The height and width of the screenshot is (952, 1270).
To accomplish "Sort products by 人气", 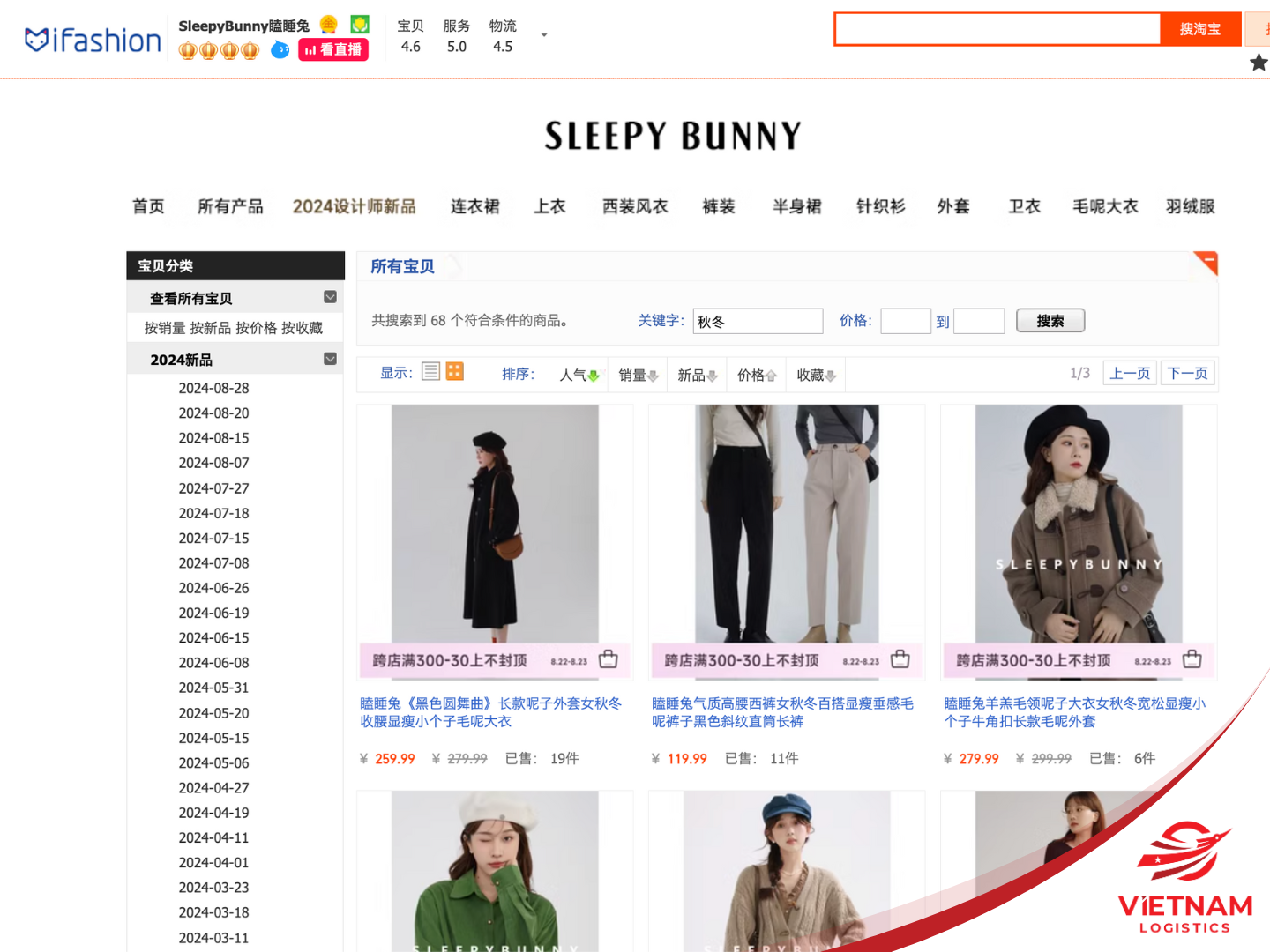I will [579, 375].
